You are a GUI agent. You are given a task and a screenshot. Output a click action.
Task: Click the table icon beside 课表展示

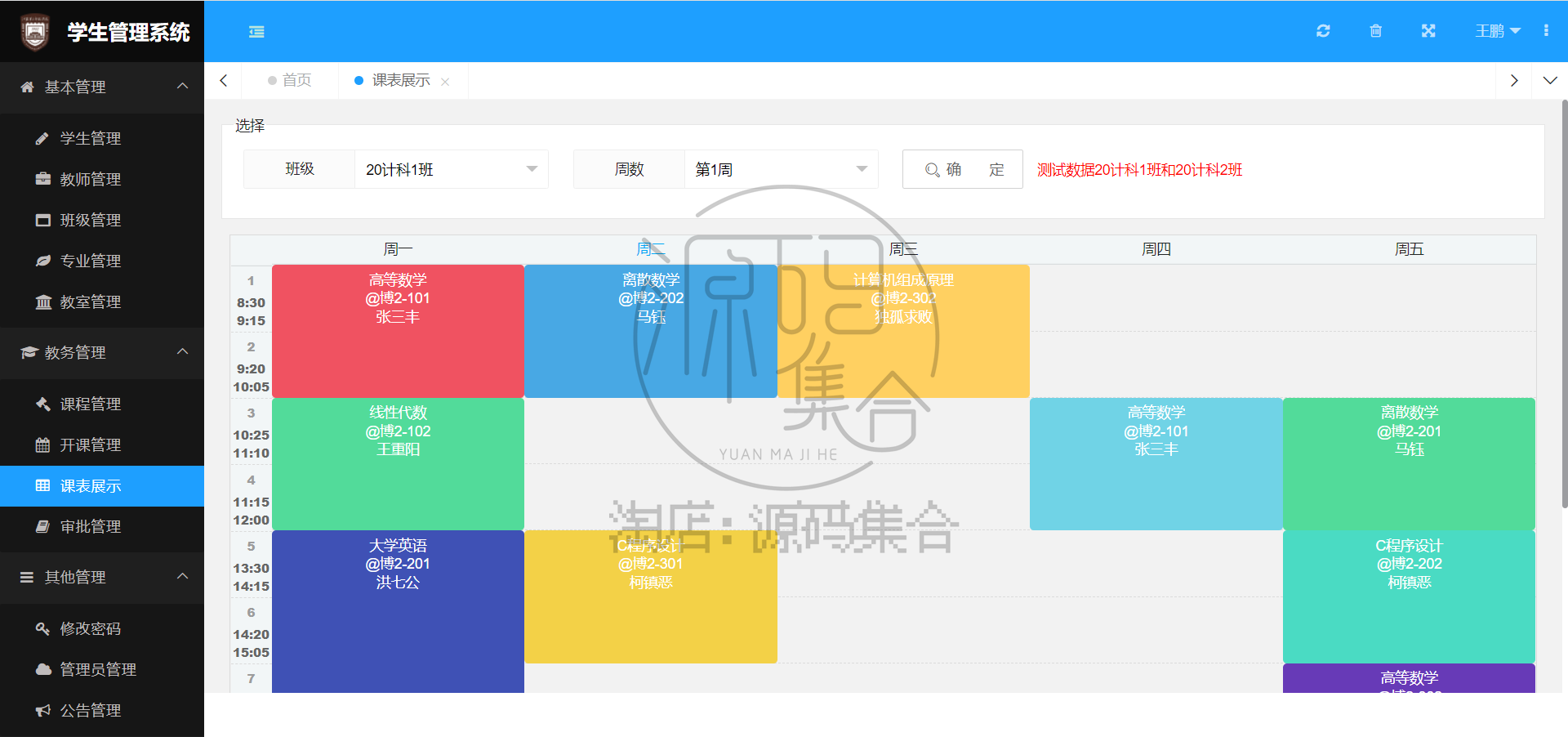point(42,485)
